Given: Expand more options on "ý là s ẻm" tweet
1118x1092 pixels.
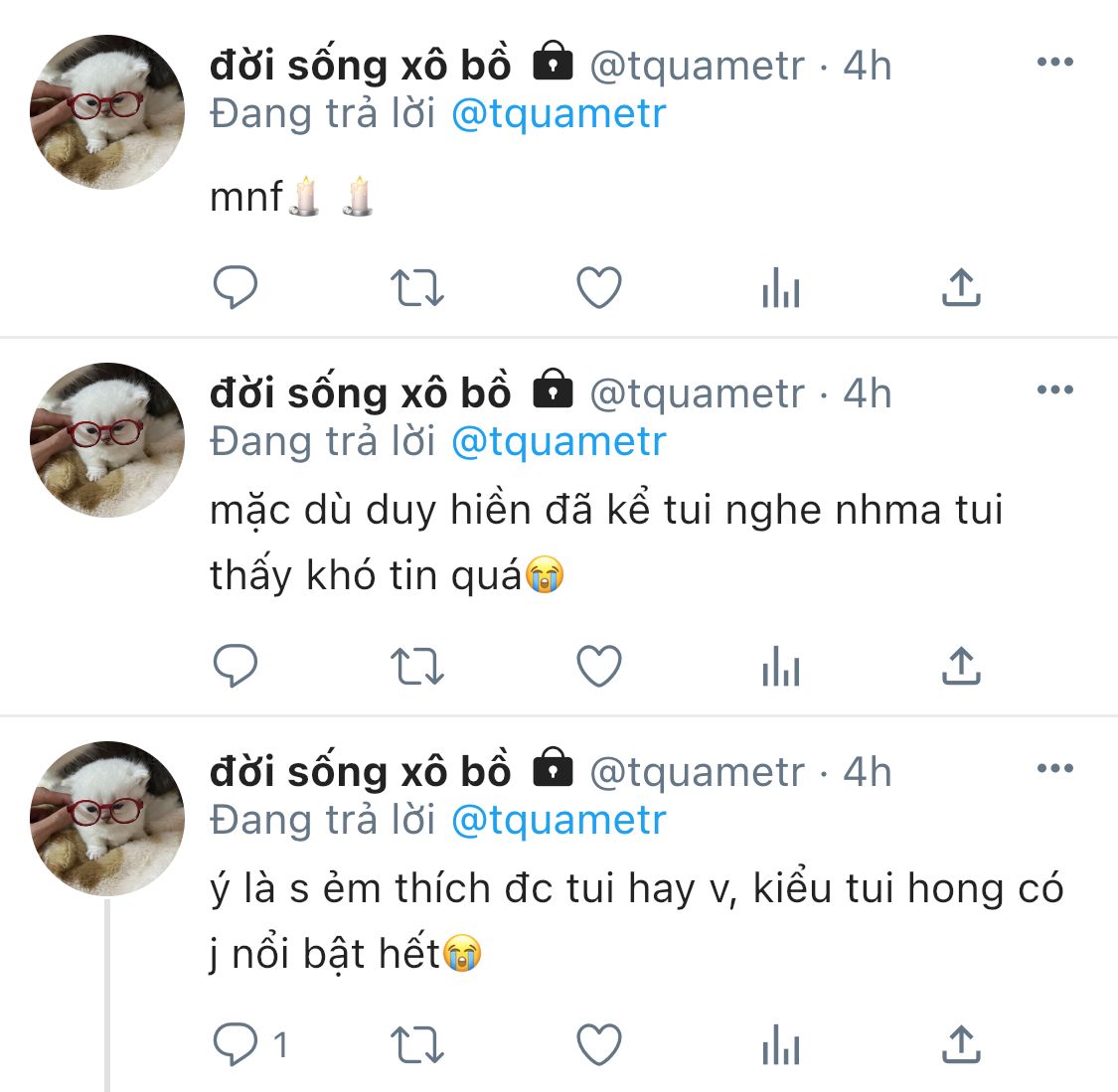Looking at the screenshot, I should coord(1054,769).
